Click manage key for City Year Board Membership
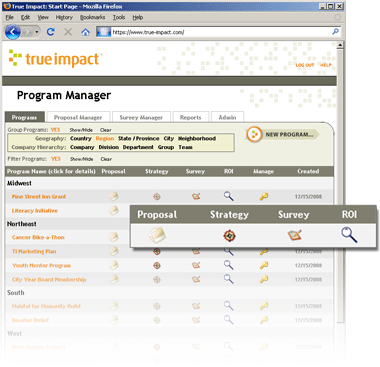The width and height of the screenshot is (380, 367). pyautogui.click(x=264, y=279)
